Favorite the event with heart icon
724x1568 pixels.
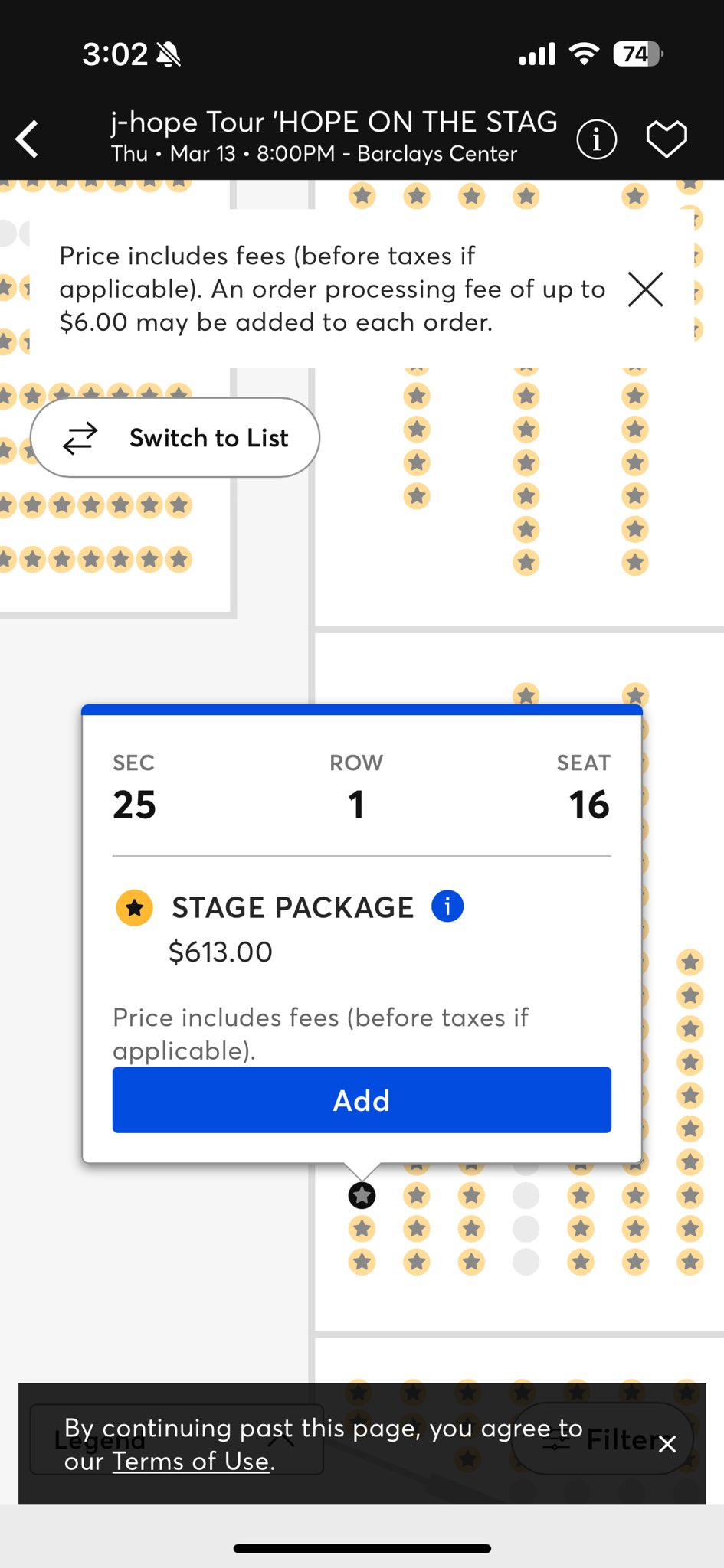click(x=667, y=139)
